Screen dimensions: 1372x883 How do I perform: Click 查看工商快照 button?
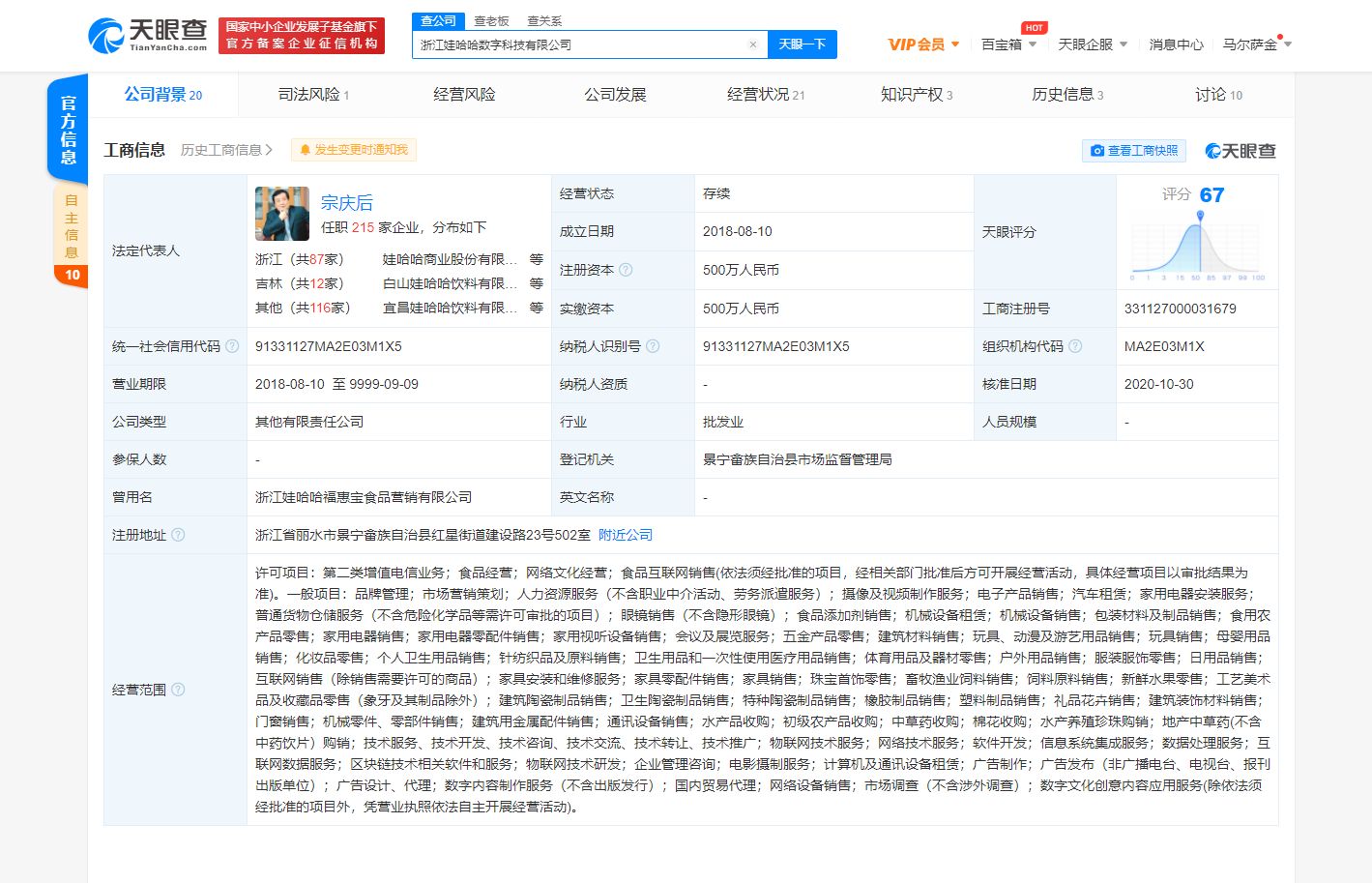coord(1134,151)
